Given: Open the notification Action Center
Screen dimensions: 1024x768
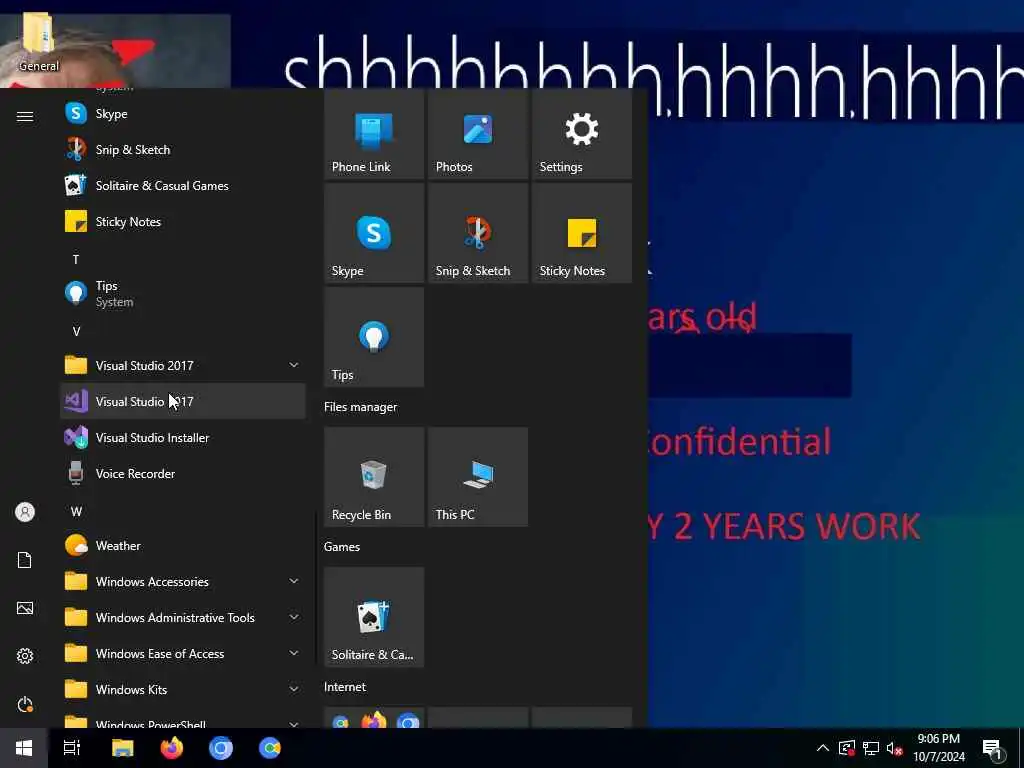Looking at the screenshot, I should coord(992,748).
